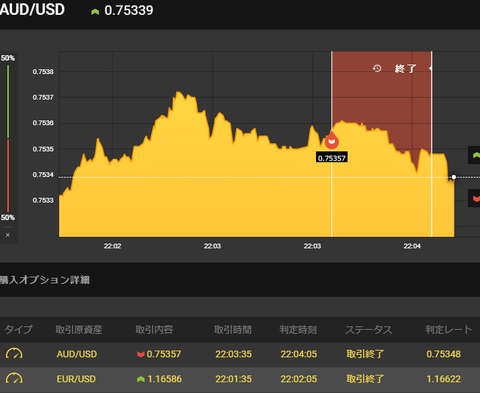Click the AUD/USD asset link in the table
480x393 pixels.
tap(77, 354)
